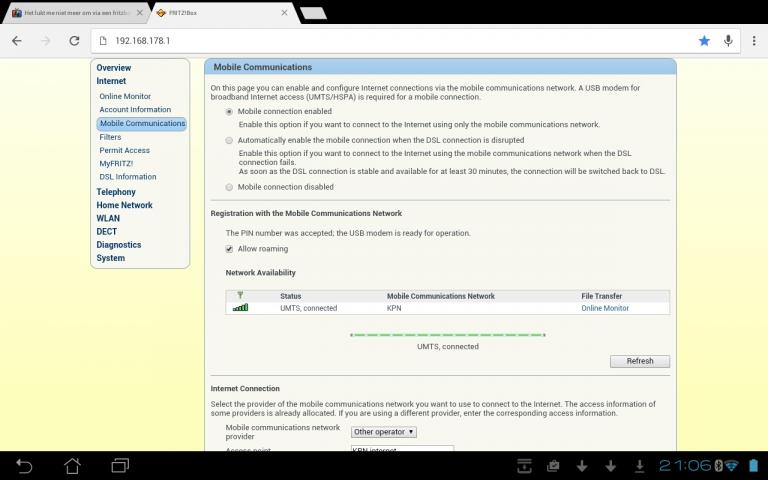Tap the File Transfer column header
This screenshot has height=480, width=768.
pos(601,296)
